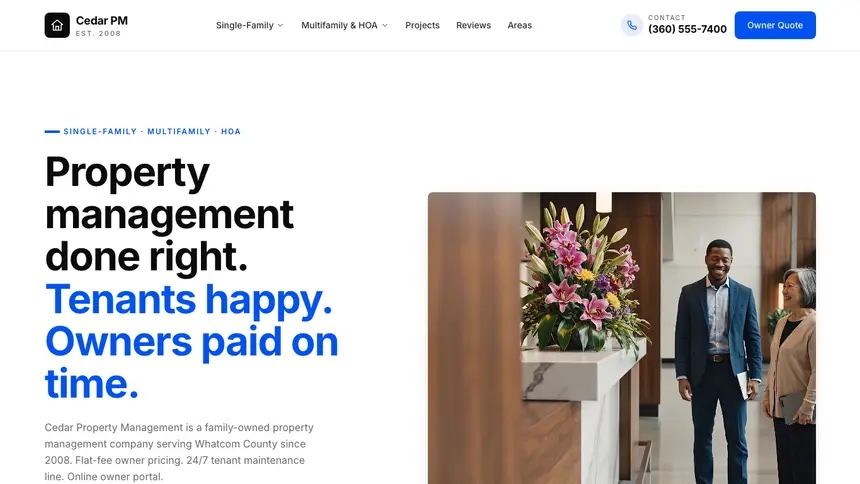This screenshot has width=860, height=484.
Task: Click the SINGLE-FAMILY · MULTIFAMILY · HOA tagline
Action: (x=152, y=132)
